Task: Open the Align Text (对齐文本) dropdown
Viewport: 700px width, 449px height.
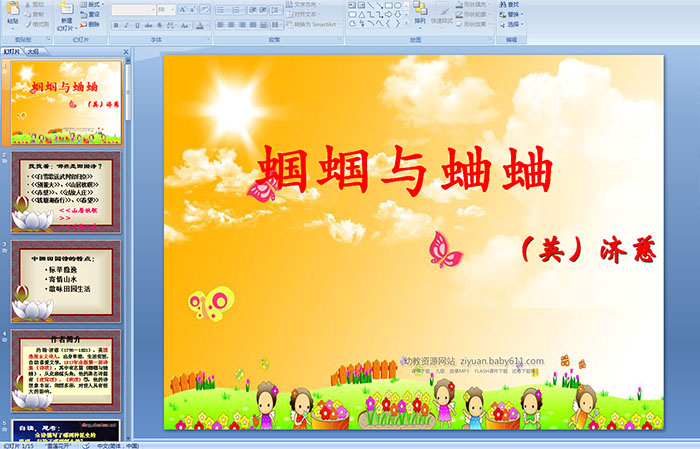Action: (303, 14)
